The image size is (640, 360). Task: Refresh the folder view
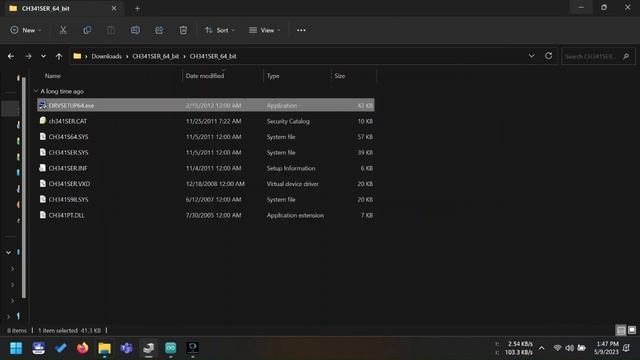[549, 56]
